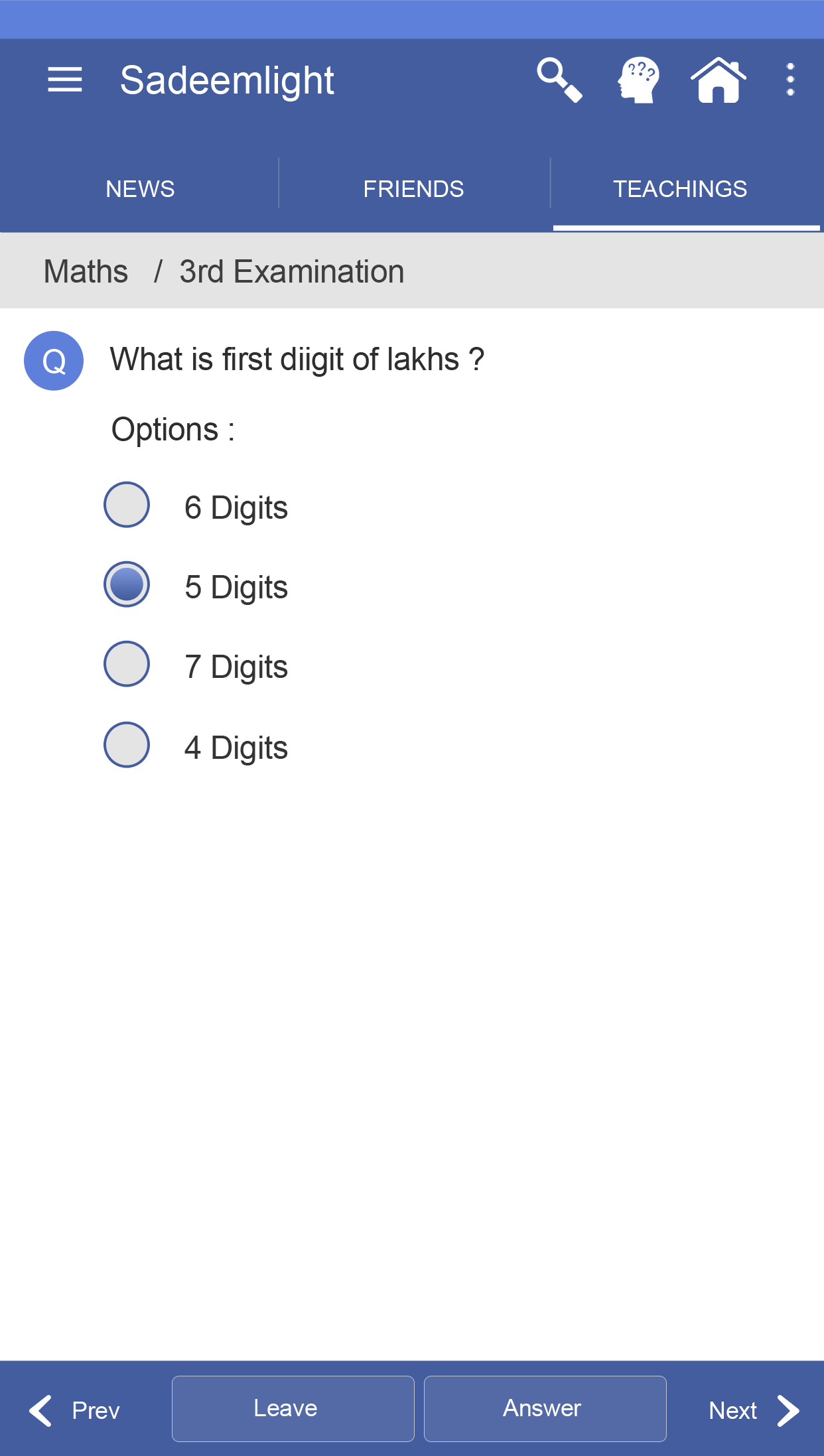Tap the search magnifier icon

click(559, 80)
